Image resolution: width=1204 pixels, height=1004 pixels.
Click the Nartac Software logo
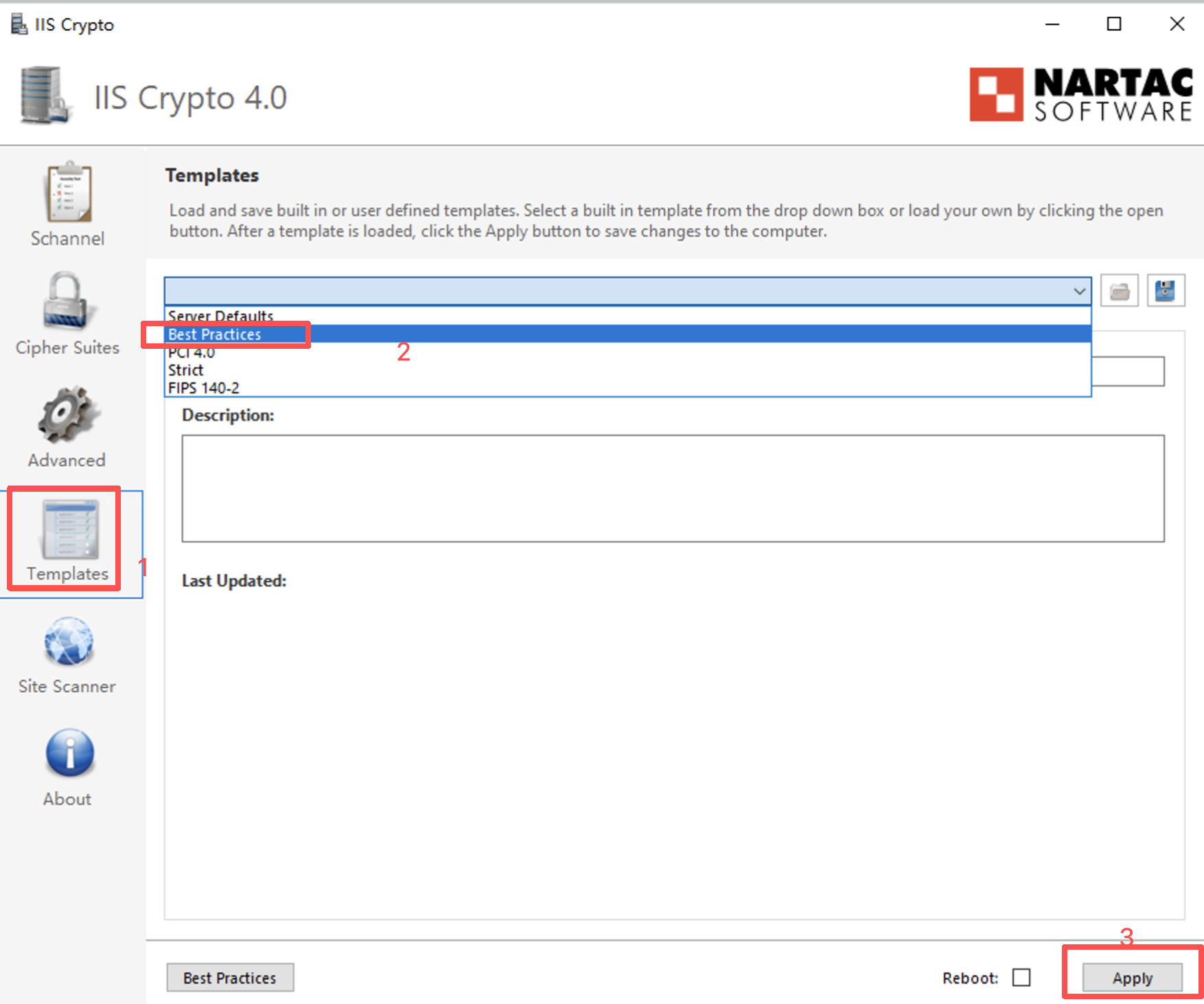click(x=1080, y=95)
